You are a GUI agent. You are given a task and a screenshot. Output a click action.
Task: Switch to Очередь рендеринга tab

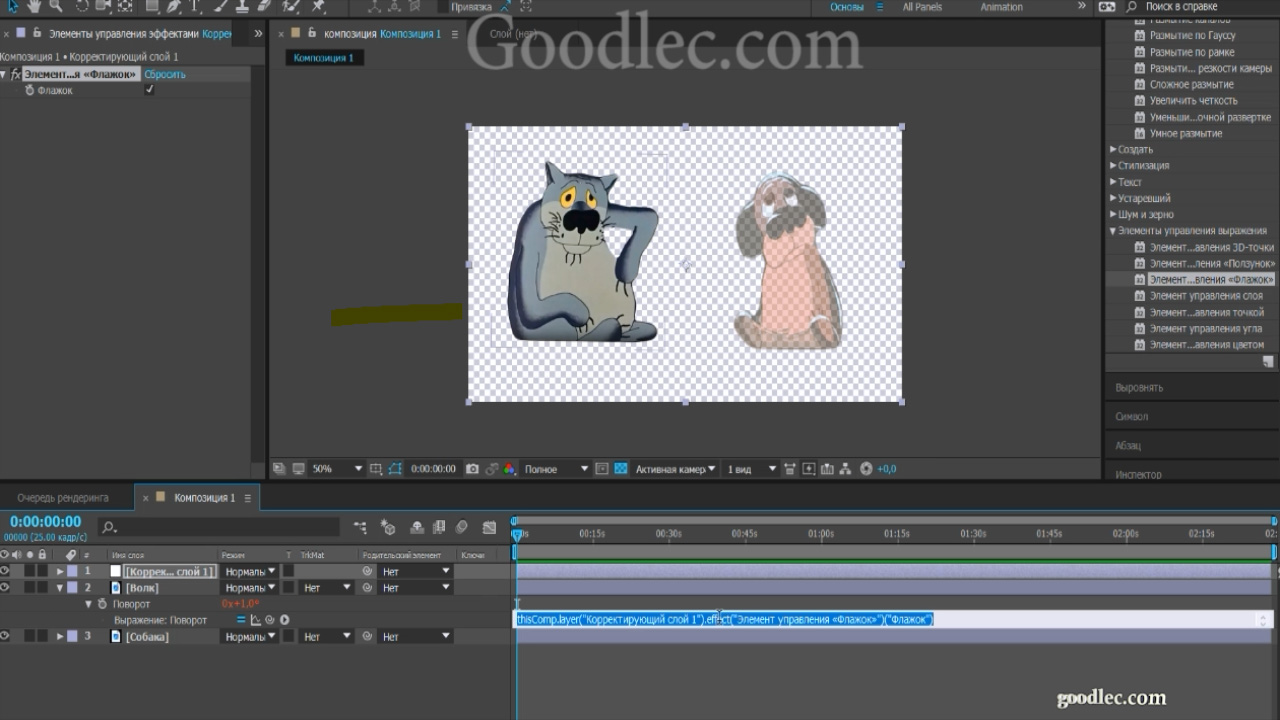(x=63, y=497)
